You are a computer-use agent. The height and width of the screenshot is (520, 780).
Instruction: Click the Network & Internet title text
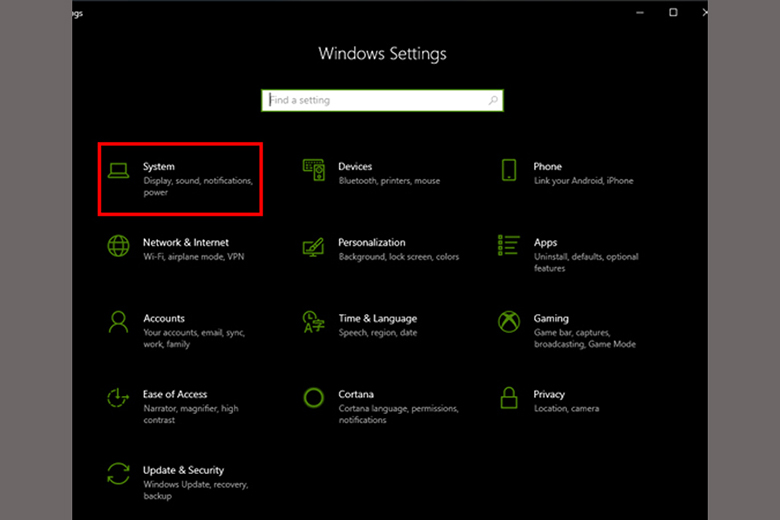186,242
